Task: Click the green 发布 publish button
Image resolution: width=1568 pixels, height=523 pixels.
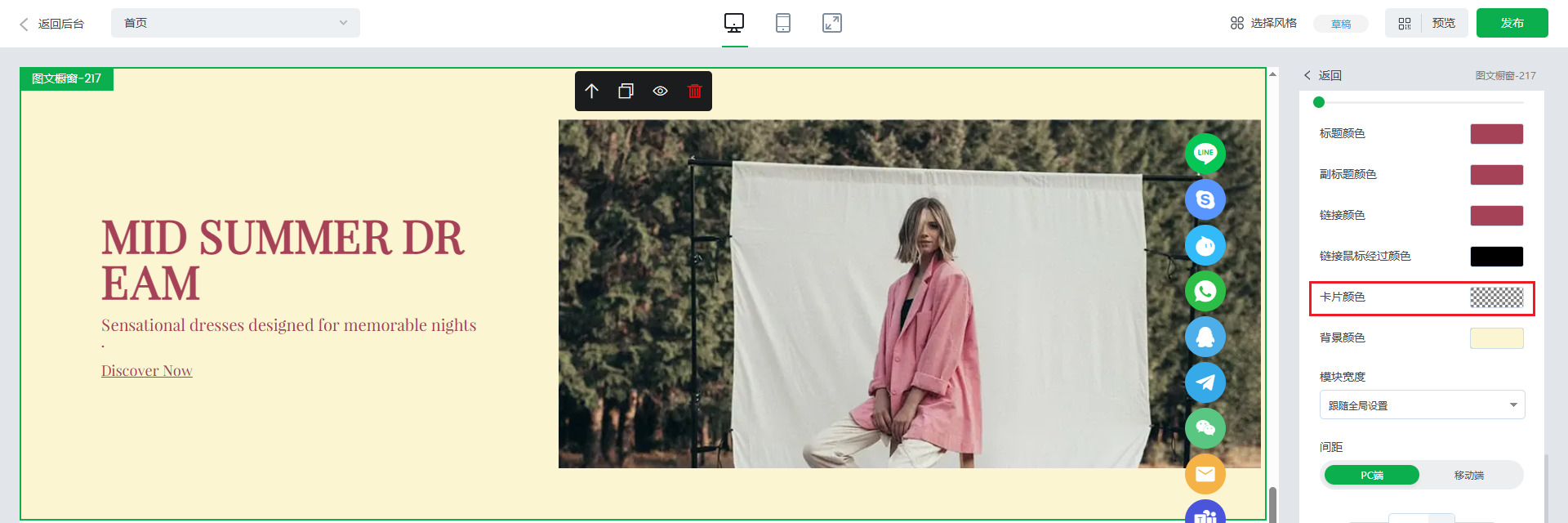Action: (1512, 23)
